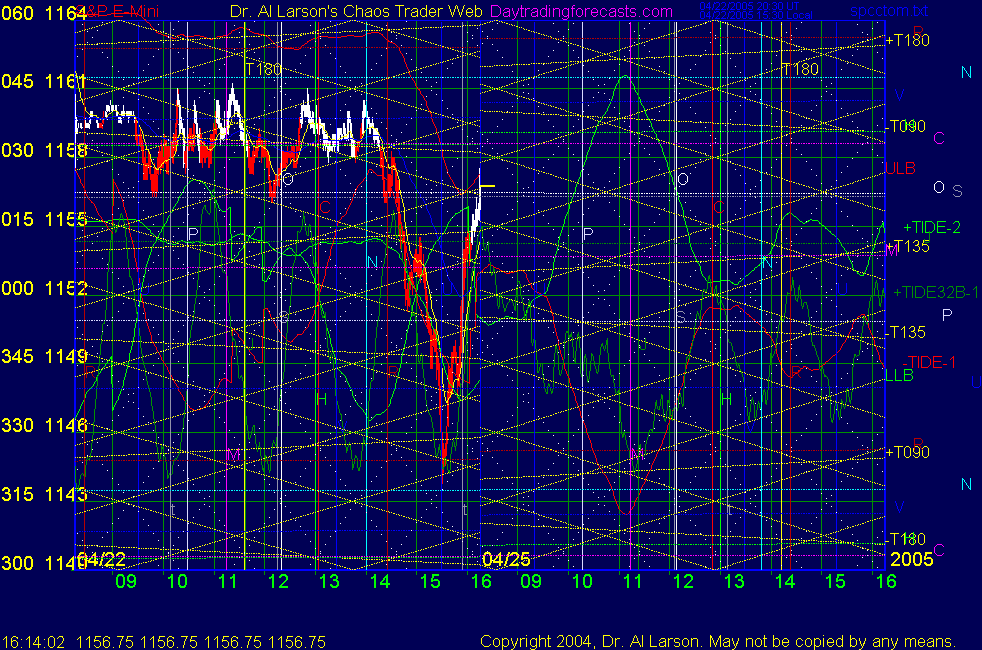Select the +T090 level label
Screen dimensions: 982x650
(x=907, y=452)
